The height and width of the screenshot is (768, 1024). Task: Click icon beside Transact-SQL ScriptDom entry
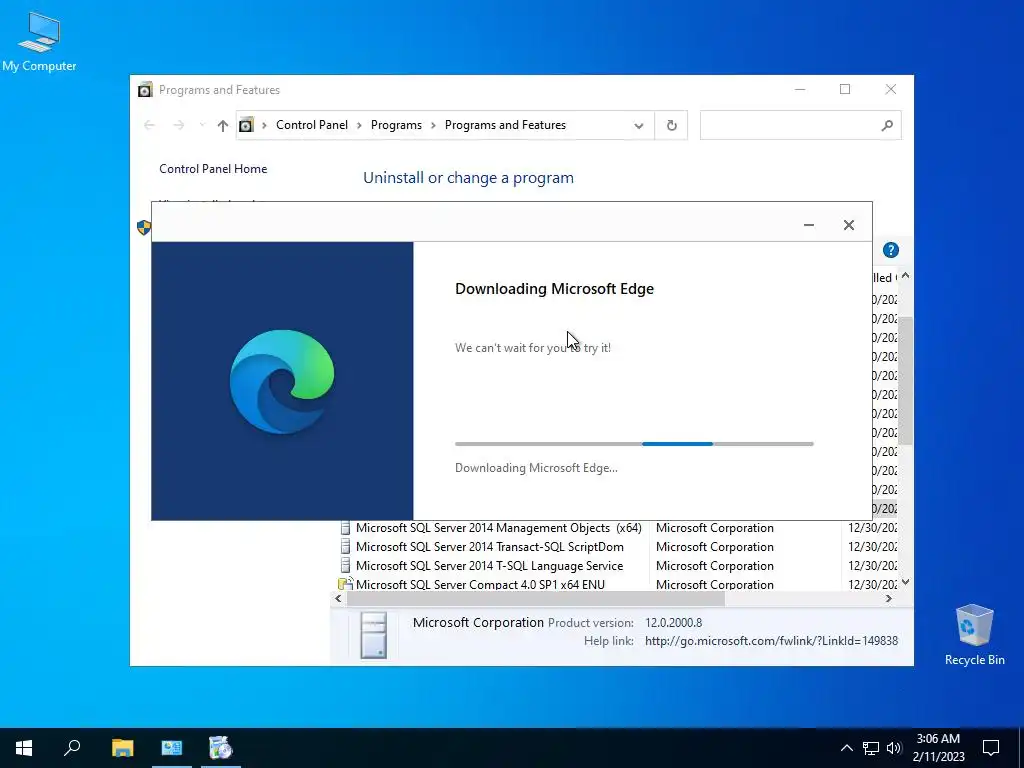point(345,547)
